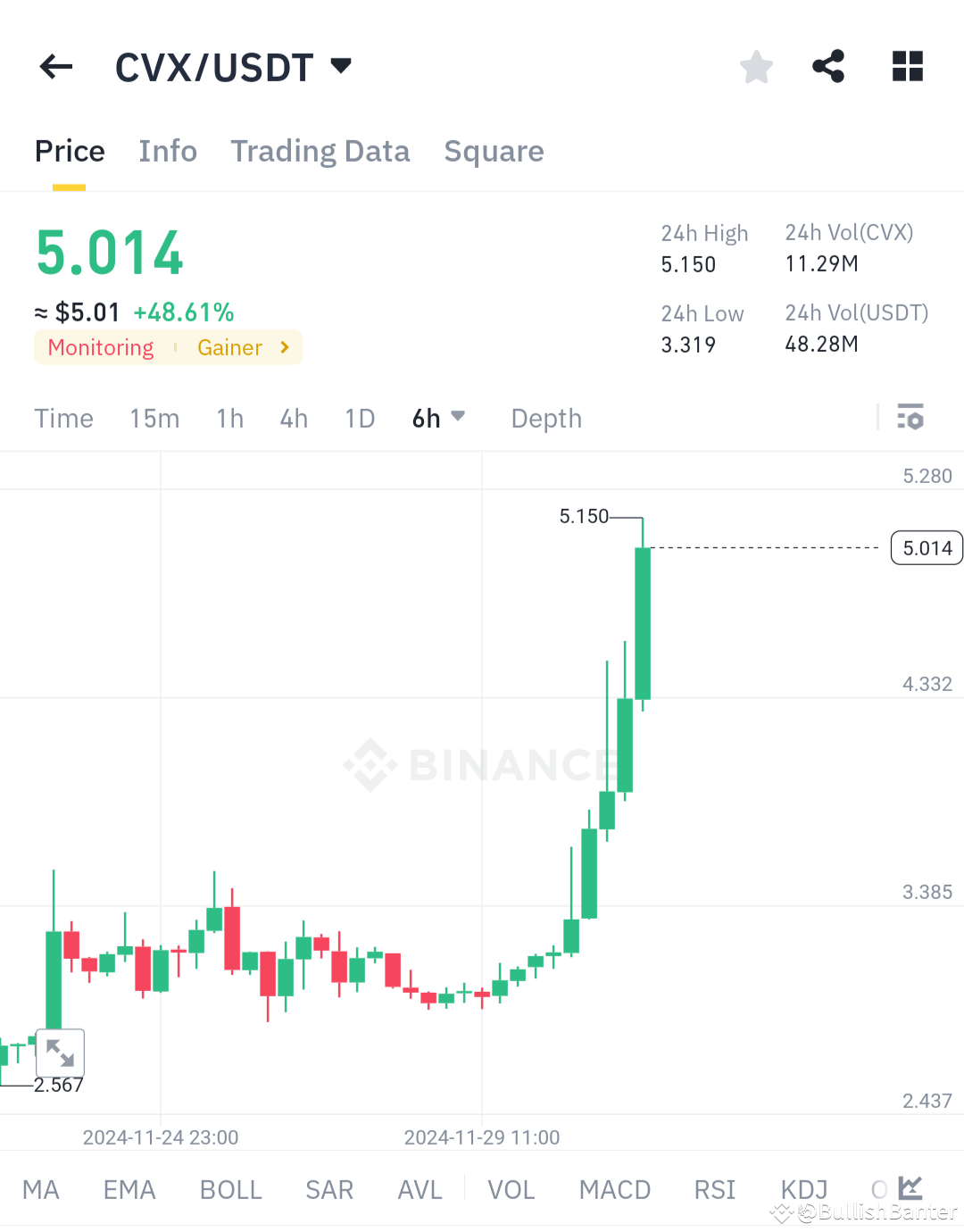
Task: Select the MACD indicator
Action: [x=615, y=1188]
